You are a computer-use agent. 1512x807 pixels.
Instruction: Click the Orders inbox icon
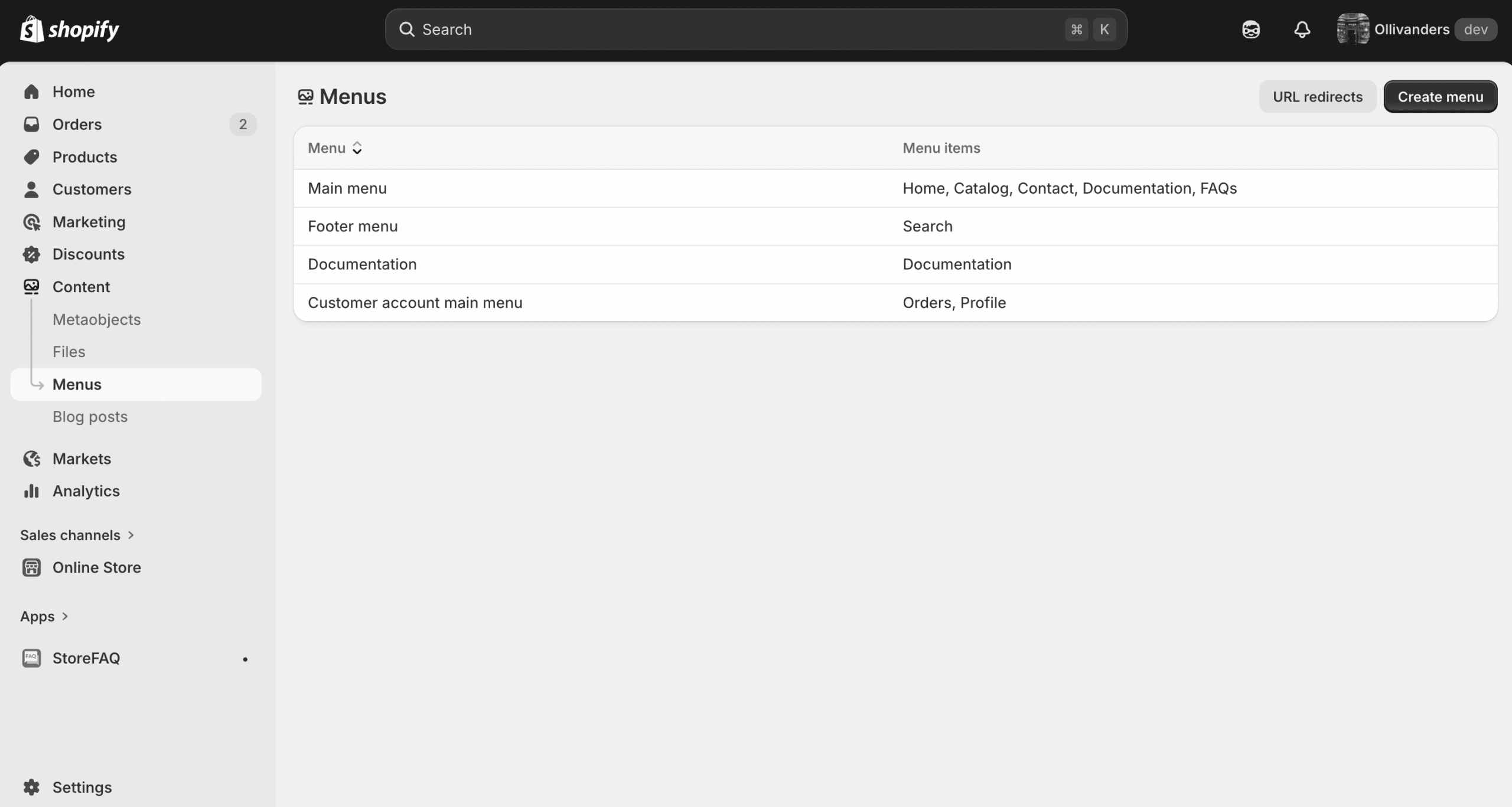(x=31, y=124)
